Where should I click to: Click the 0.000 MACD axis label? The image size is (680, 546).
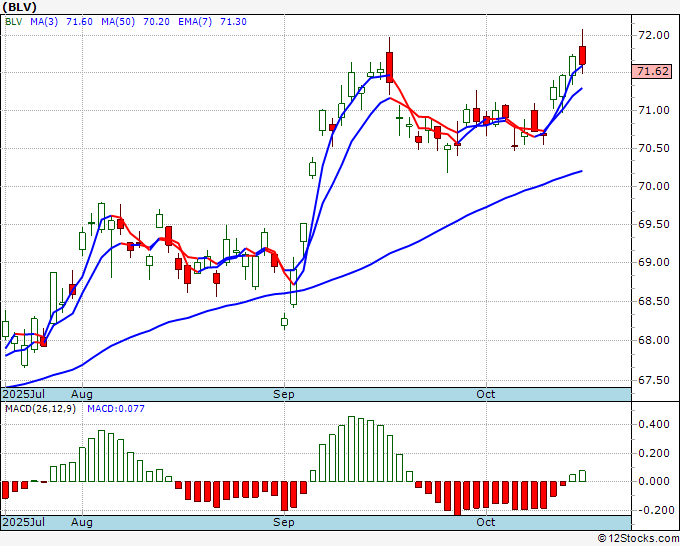point(654,481)
